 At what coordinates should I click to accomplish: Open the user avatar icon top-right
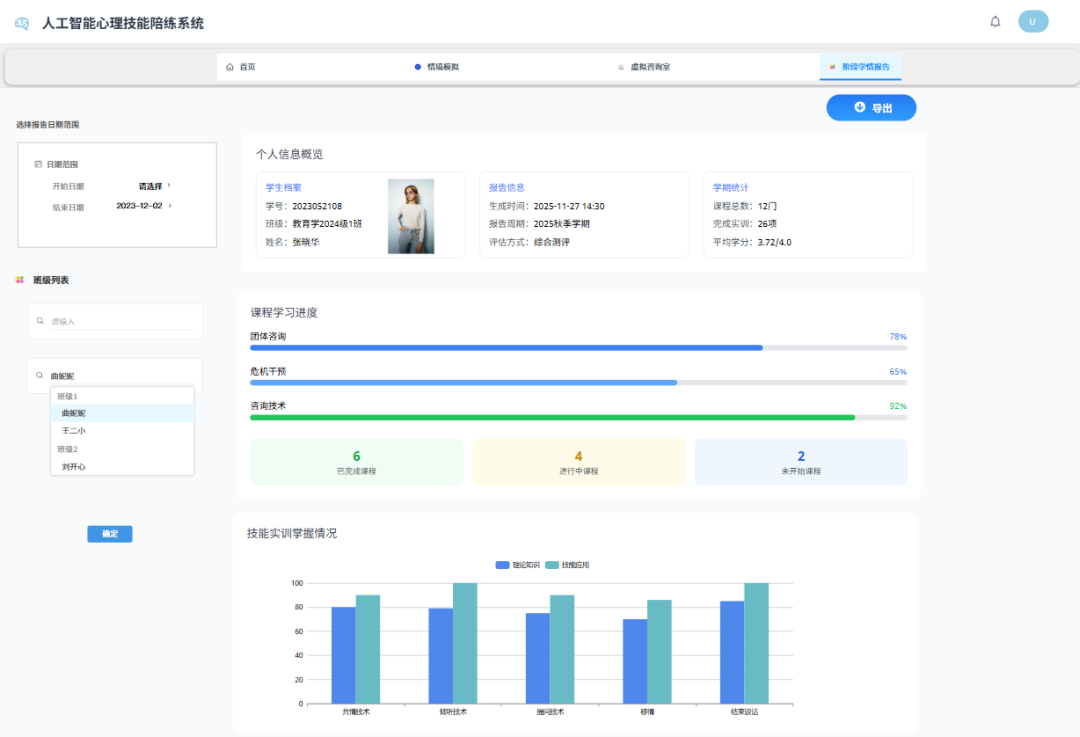click(1033, 20)
